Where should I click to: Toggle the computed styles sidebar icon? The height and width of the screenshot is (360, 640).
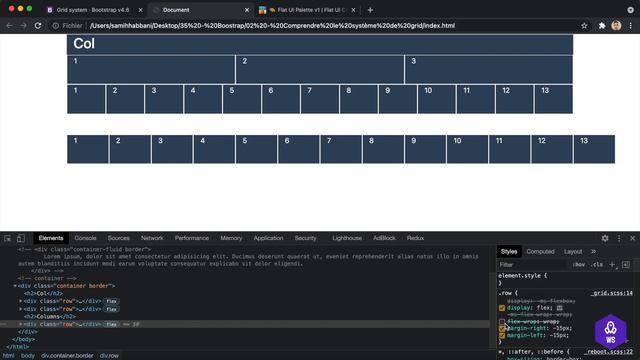click(626, 264)
